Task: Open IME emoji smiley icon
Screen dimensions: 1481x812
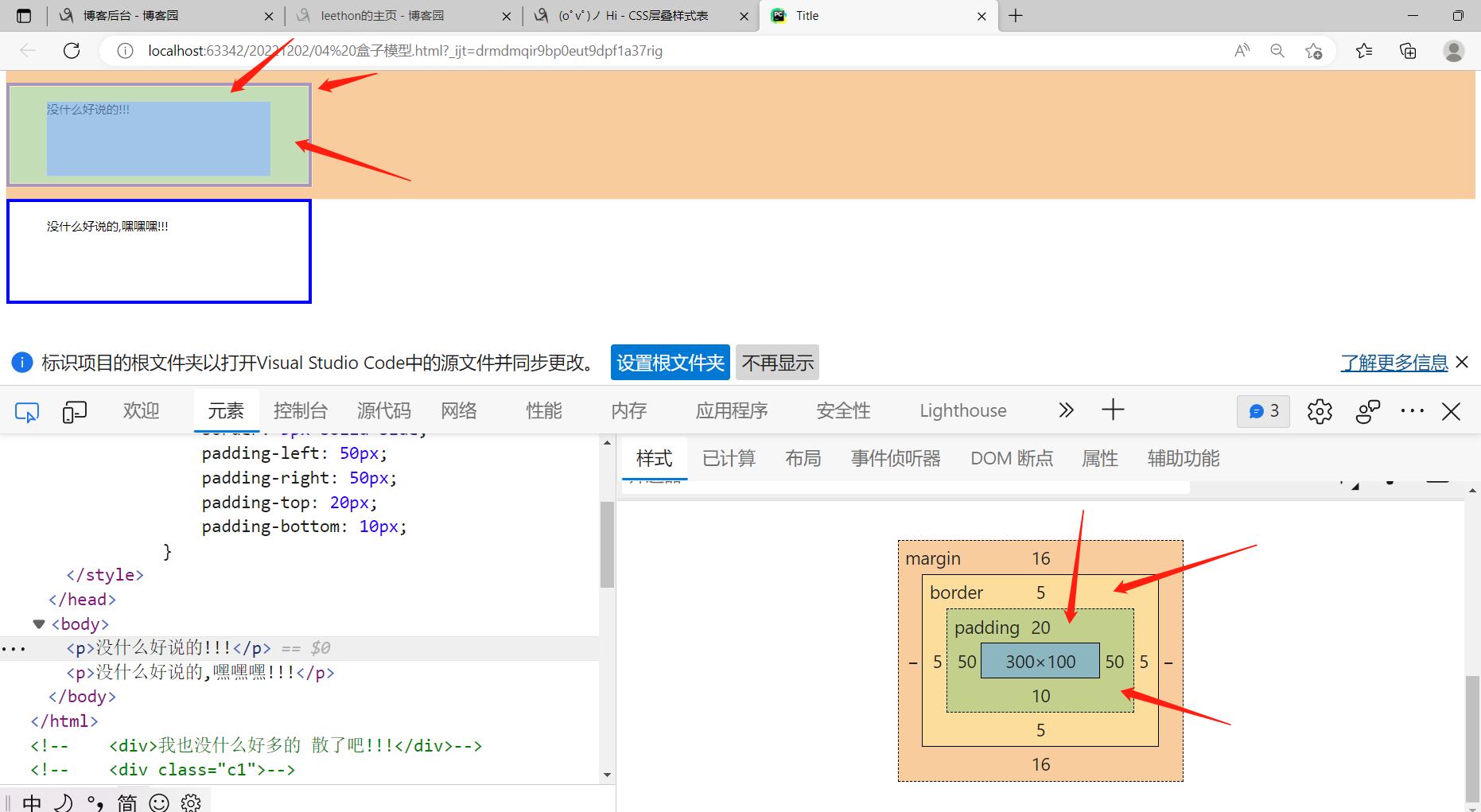Action: 159,802
